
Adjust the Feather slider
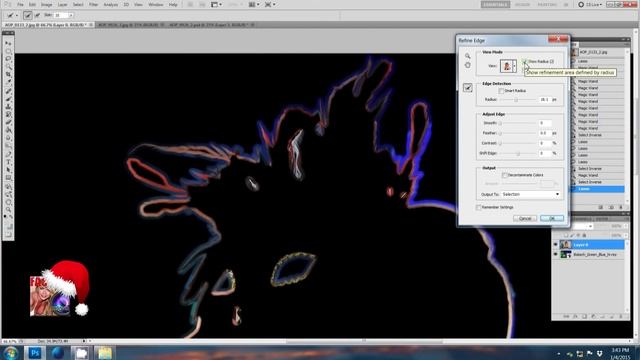pyautogui.click(x=500, y=133)
